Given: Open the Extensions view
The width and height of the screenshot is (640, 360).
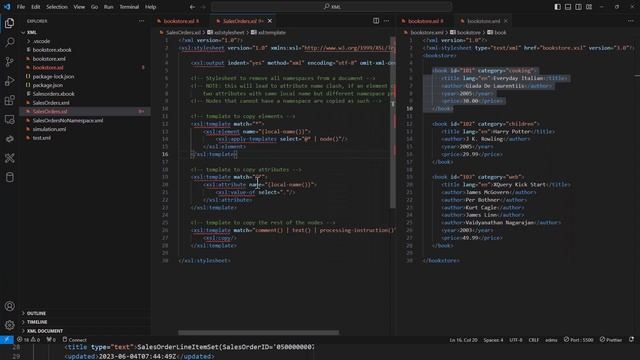Looking at the screenshot, I should click(x=9, y=100).
